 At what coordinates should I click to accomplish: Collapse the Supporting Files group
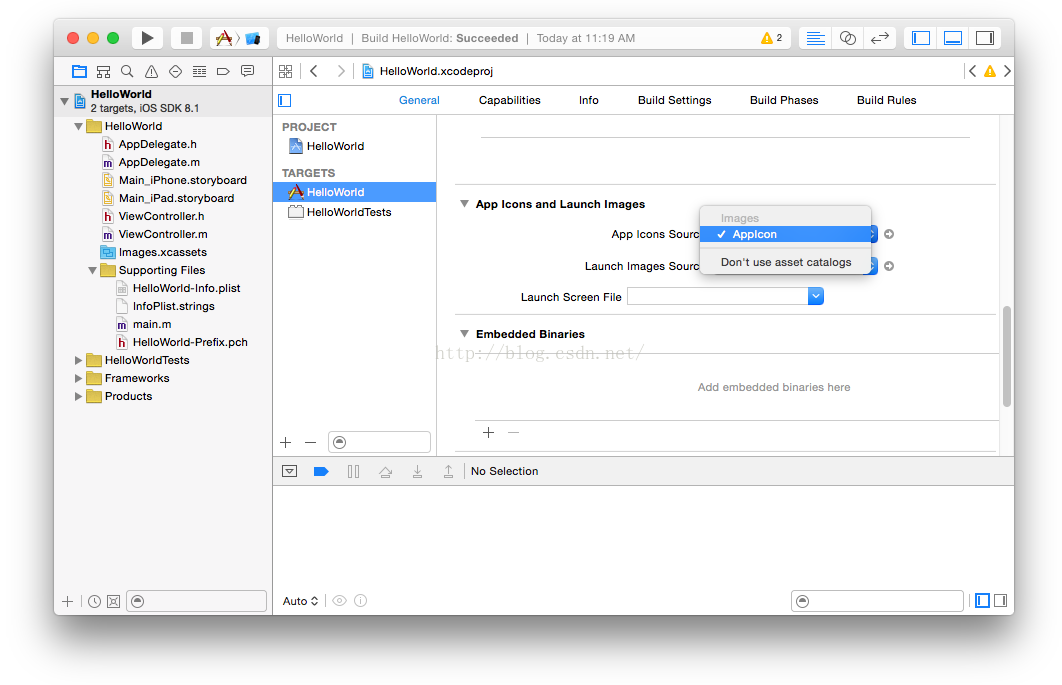(93, 270)
